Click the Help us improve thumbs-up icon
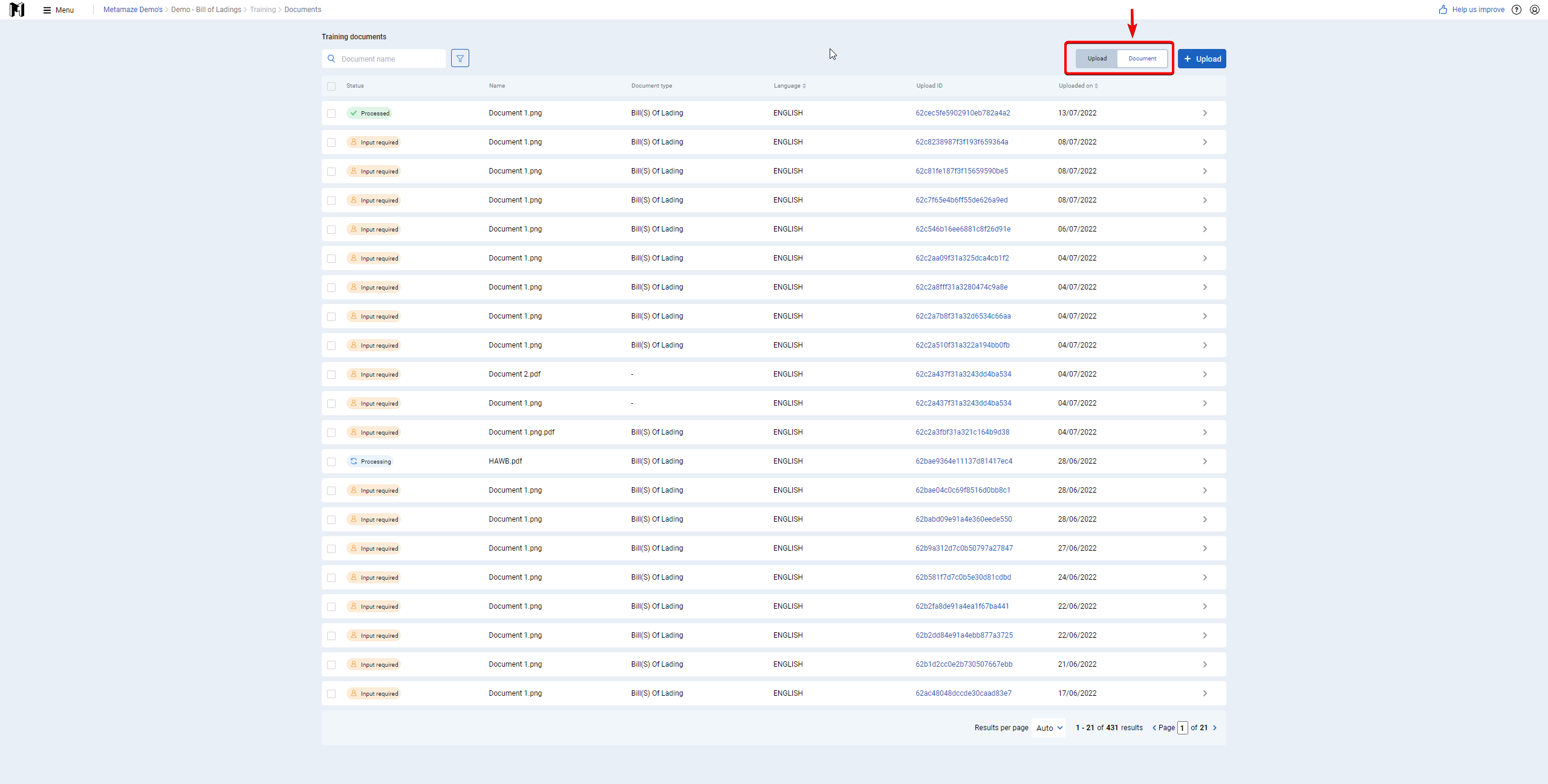 coord(1443,10)
